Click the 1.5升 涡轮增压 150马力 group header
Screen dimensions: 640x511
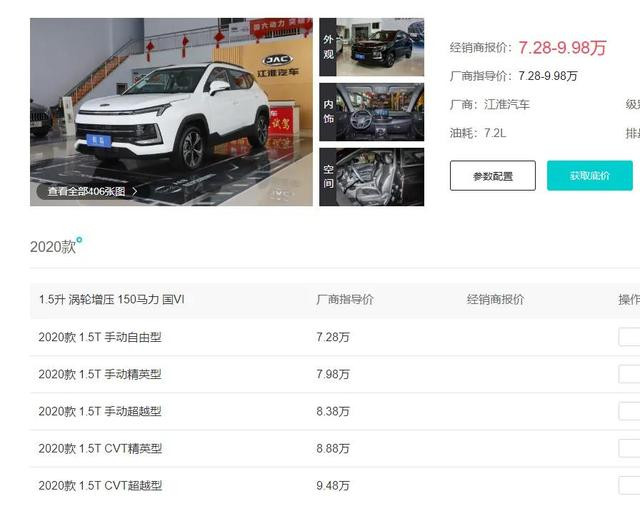point(112,300)
